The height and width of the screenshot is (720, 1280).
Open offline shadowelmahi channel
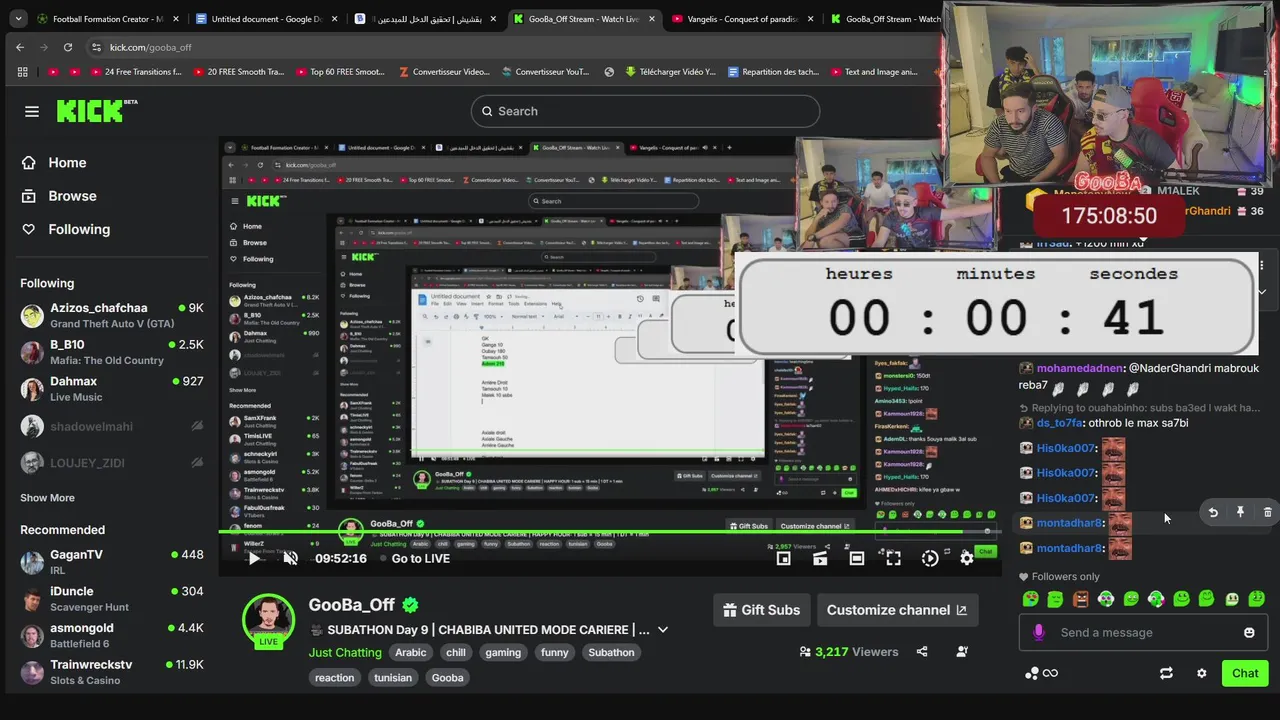112,427
